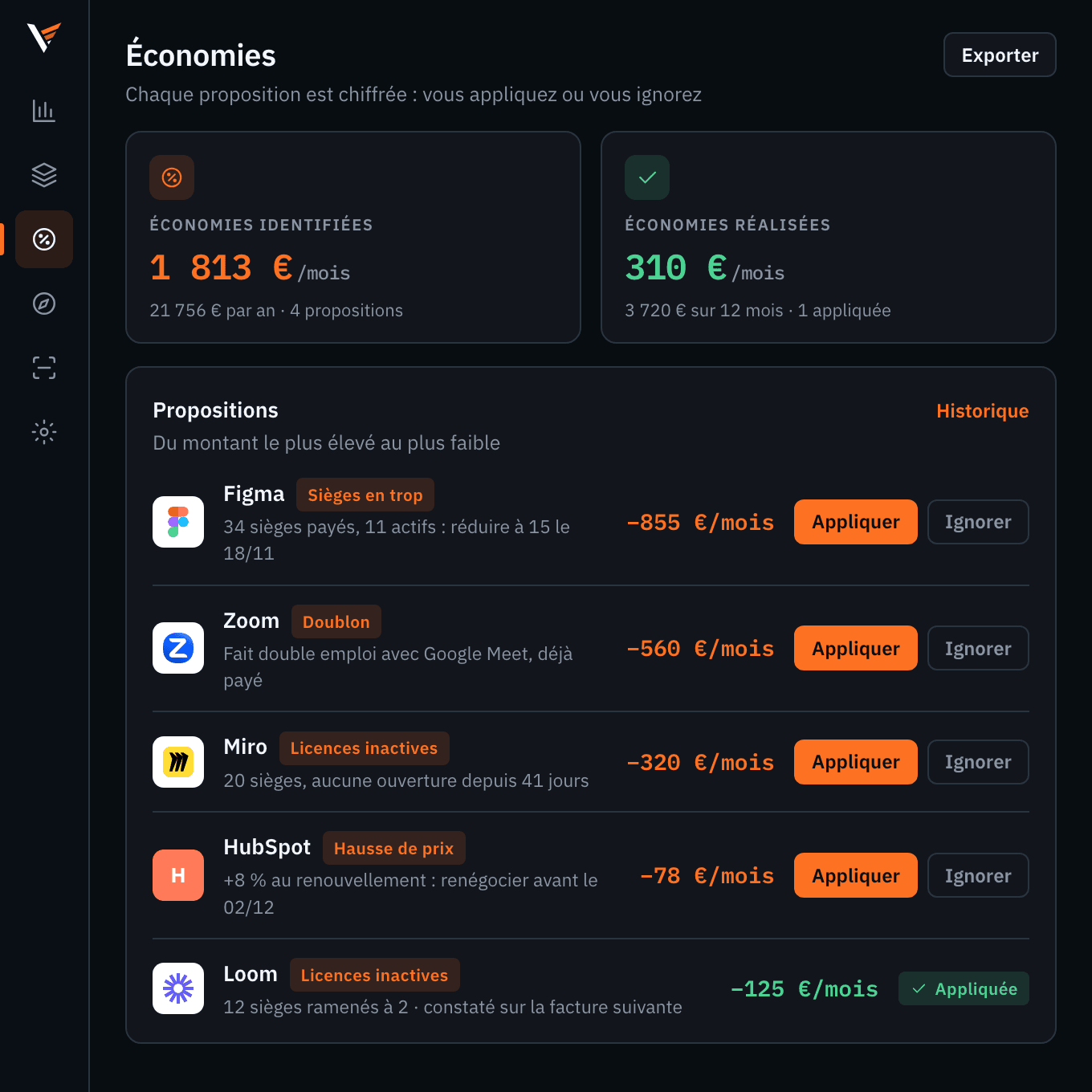
Task: Export the savings report
Action: (1000, 55)
